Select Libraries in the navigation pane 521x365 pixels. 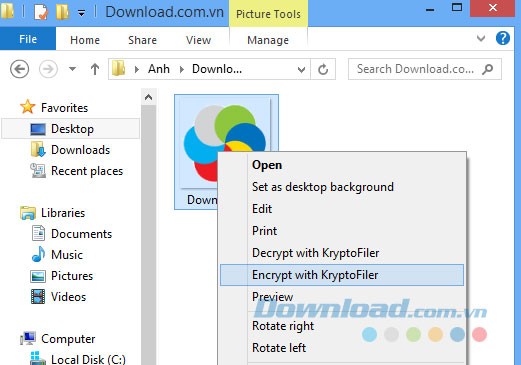coord(63,213)
